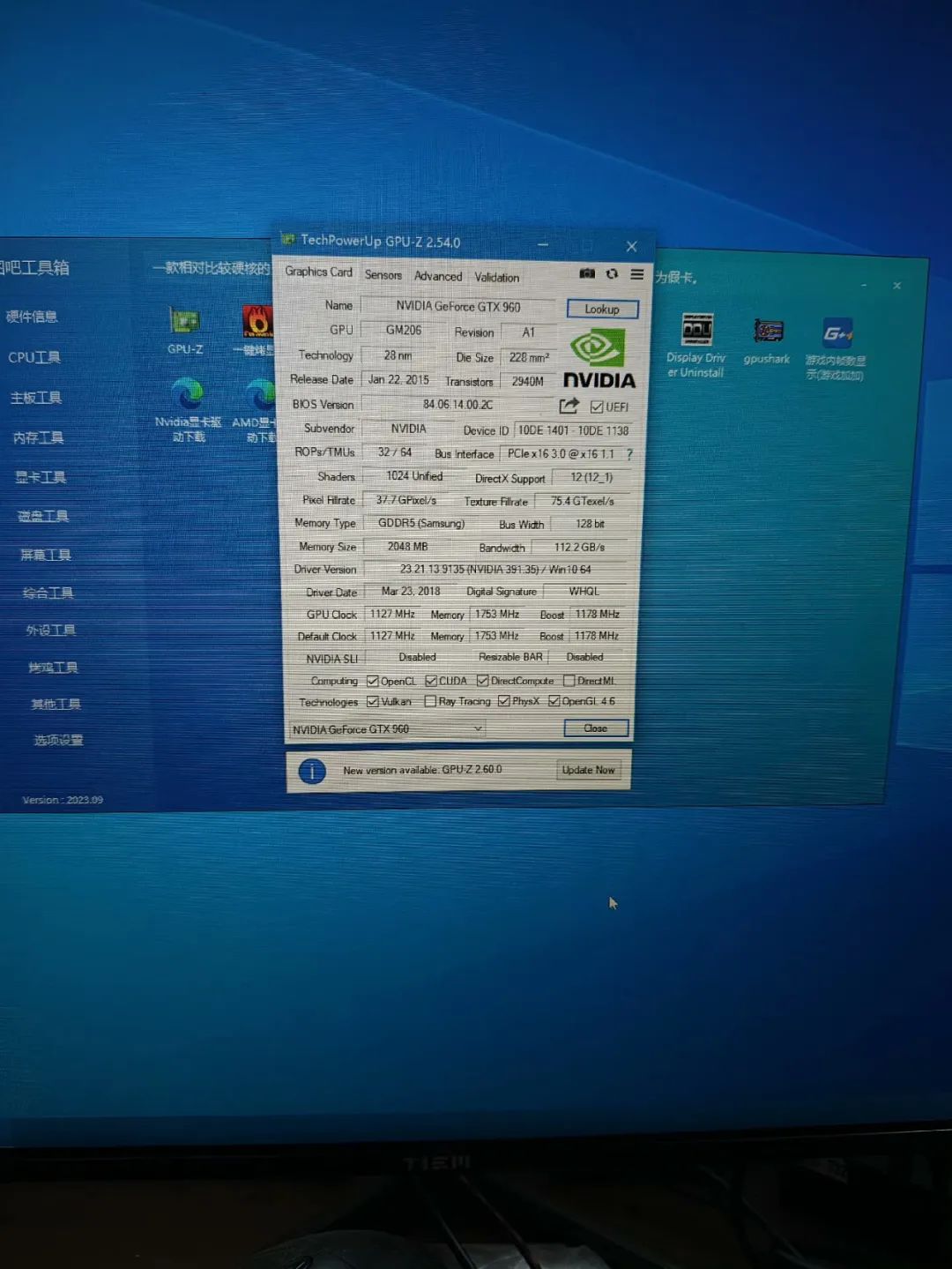Toggle the PhysX checkbox
The height and width of the screenshot is (1269, 952).
click(x=504, y=701)
